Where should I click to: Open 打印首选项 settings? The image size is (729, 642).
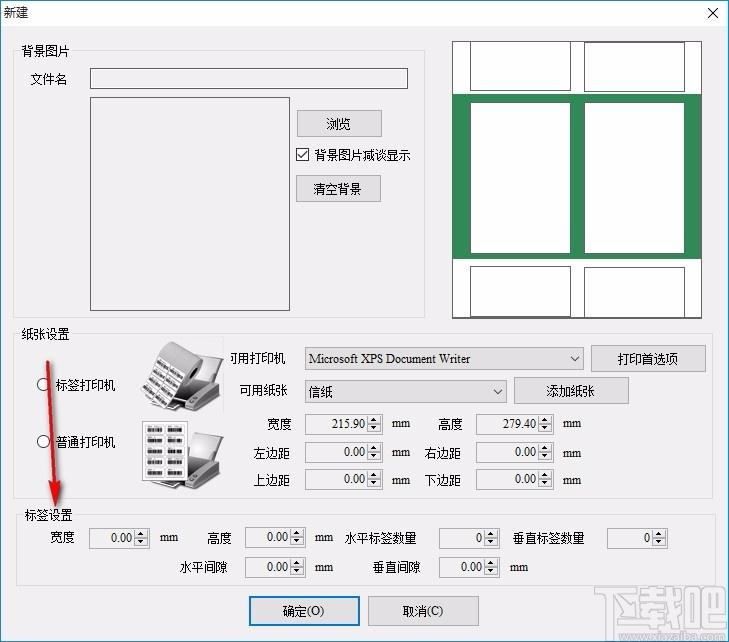648,358
